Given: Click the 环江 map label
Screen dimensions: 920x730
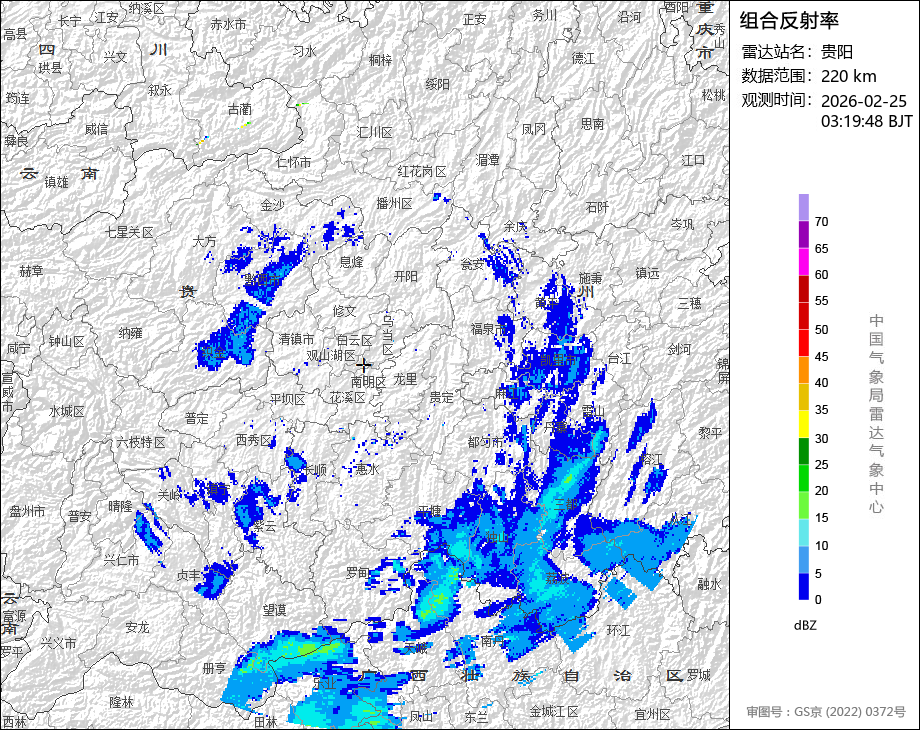Looking at the screenshot, I should click(618, 630).
